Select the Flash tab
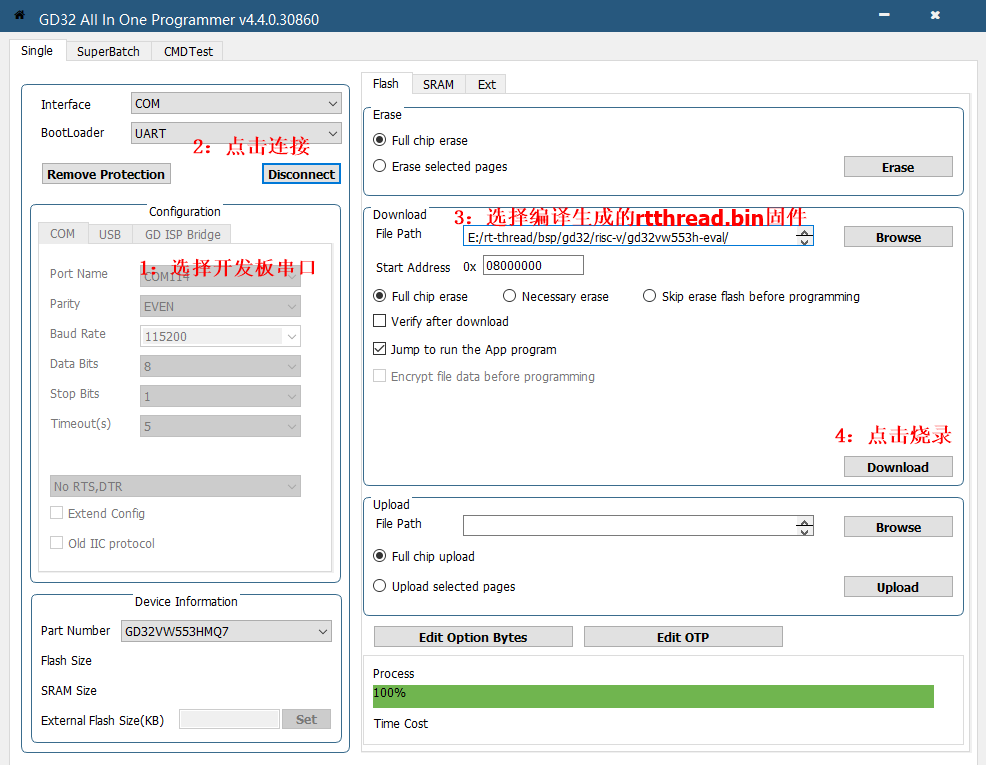 (x=385, y=84)
